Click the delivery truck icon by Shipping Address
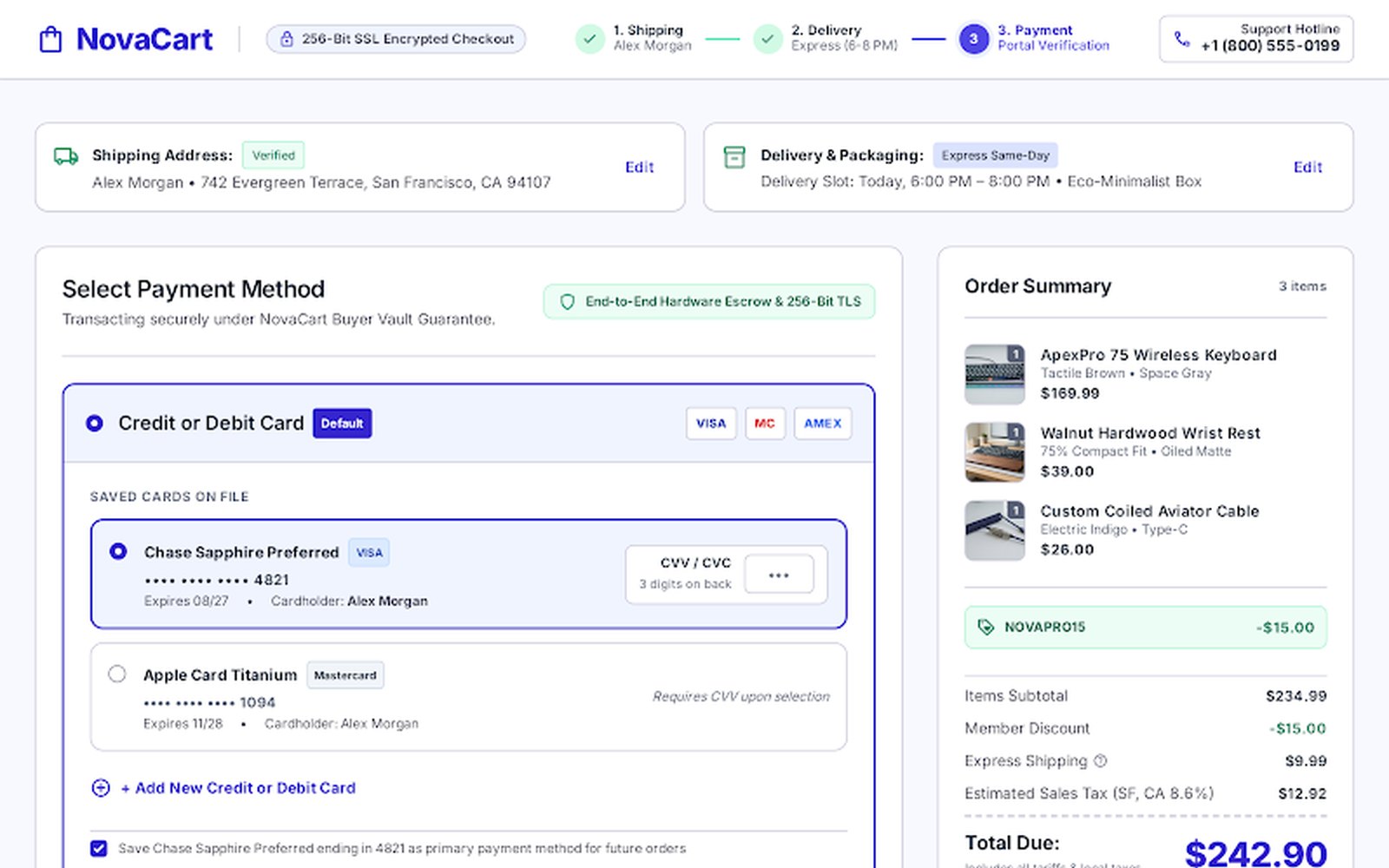 click(66, 156)
